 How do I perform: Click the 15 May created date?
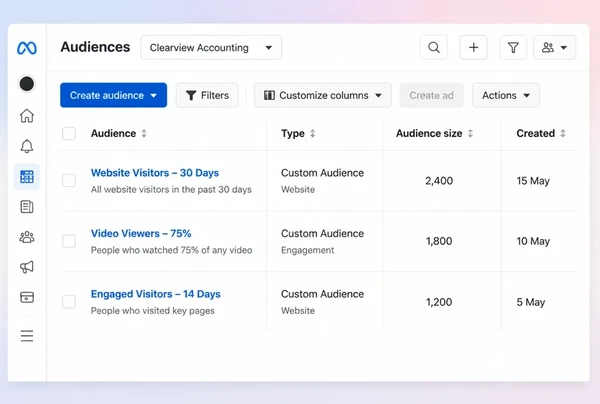533,181
